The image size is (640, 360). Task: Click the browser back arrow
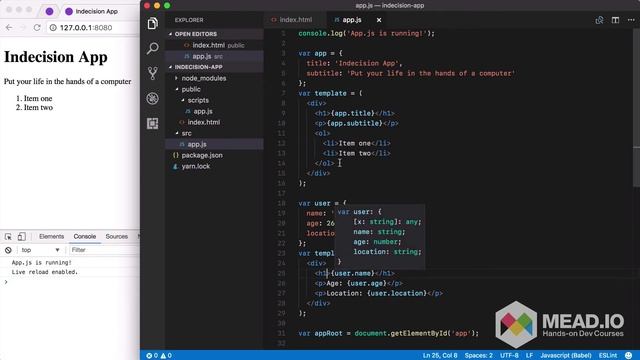coord(9,27)
